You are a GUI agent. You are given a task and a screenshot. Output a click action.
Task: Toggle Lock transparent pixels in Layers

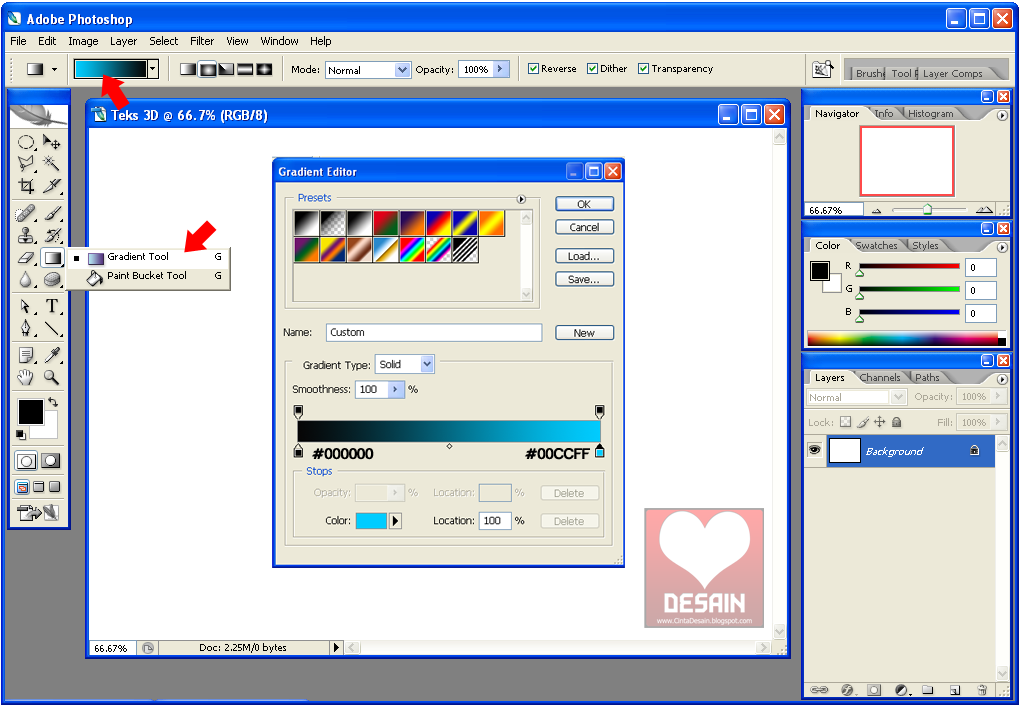pos(846,422)
